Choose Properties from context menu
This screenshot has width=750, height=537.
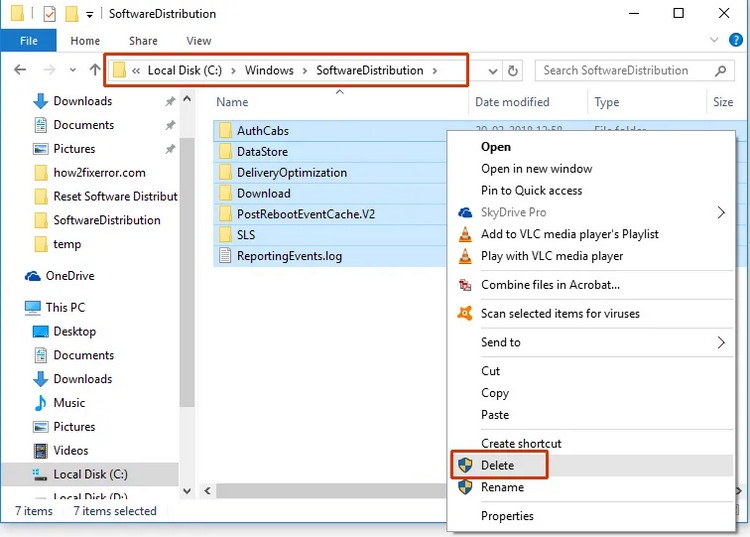pos(507,516)
